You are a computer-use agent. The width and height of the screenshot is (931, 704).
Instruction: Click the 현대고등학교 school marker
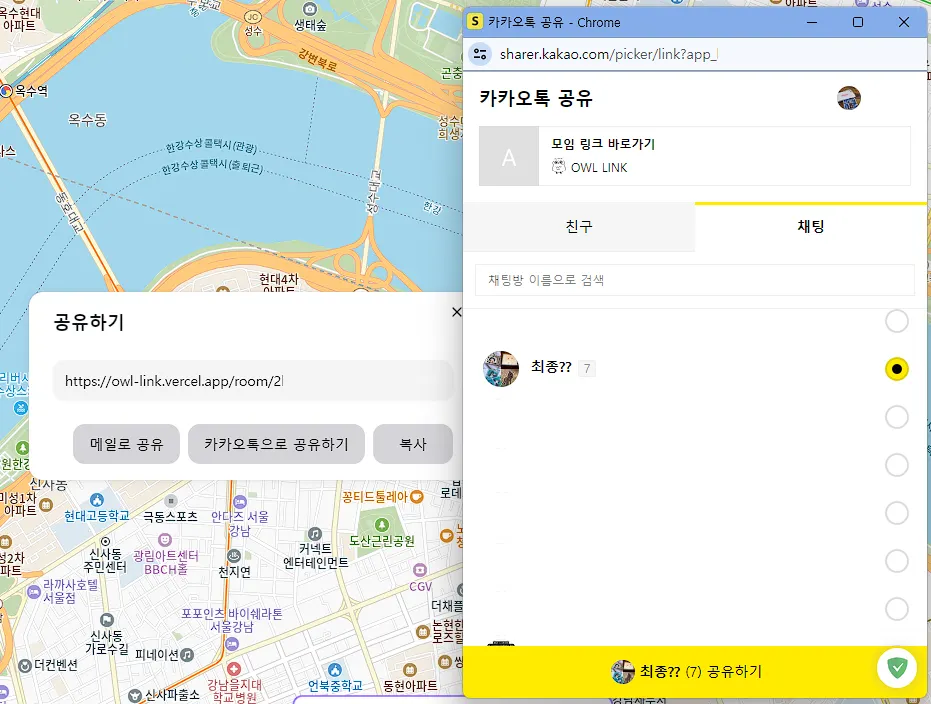tap(97, 500)
